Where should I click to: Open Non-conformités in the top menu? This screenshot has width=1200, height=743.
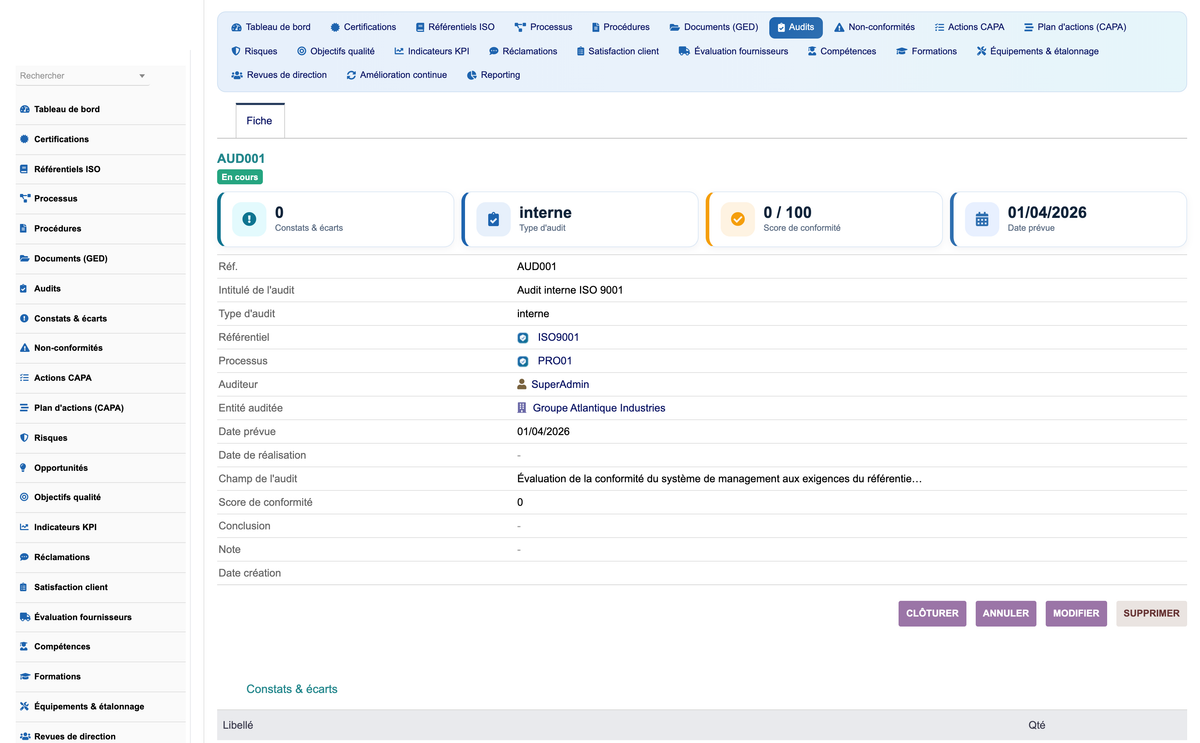874,27
